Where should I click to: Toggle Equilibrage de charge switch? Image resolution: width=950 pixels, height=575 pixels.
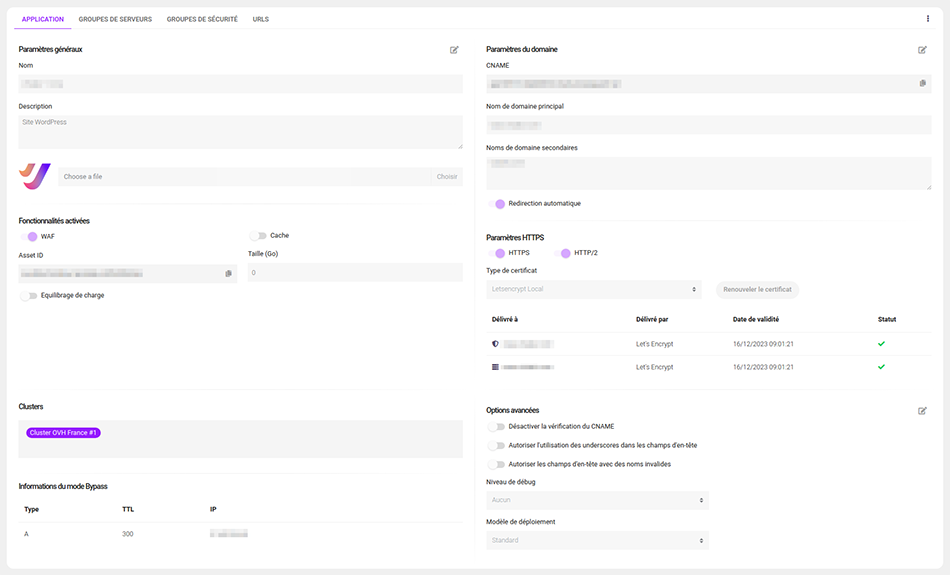29,296
